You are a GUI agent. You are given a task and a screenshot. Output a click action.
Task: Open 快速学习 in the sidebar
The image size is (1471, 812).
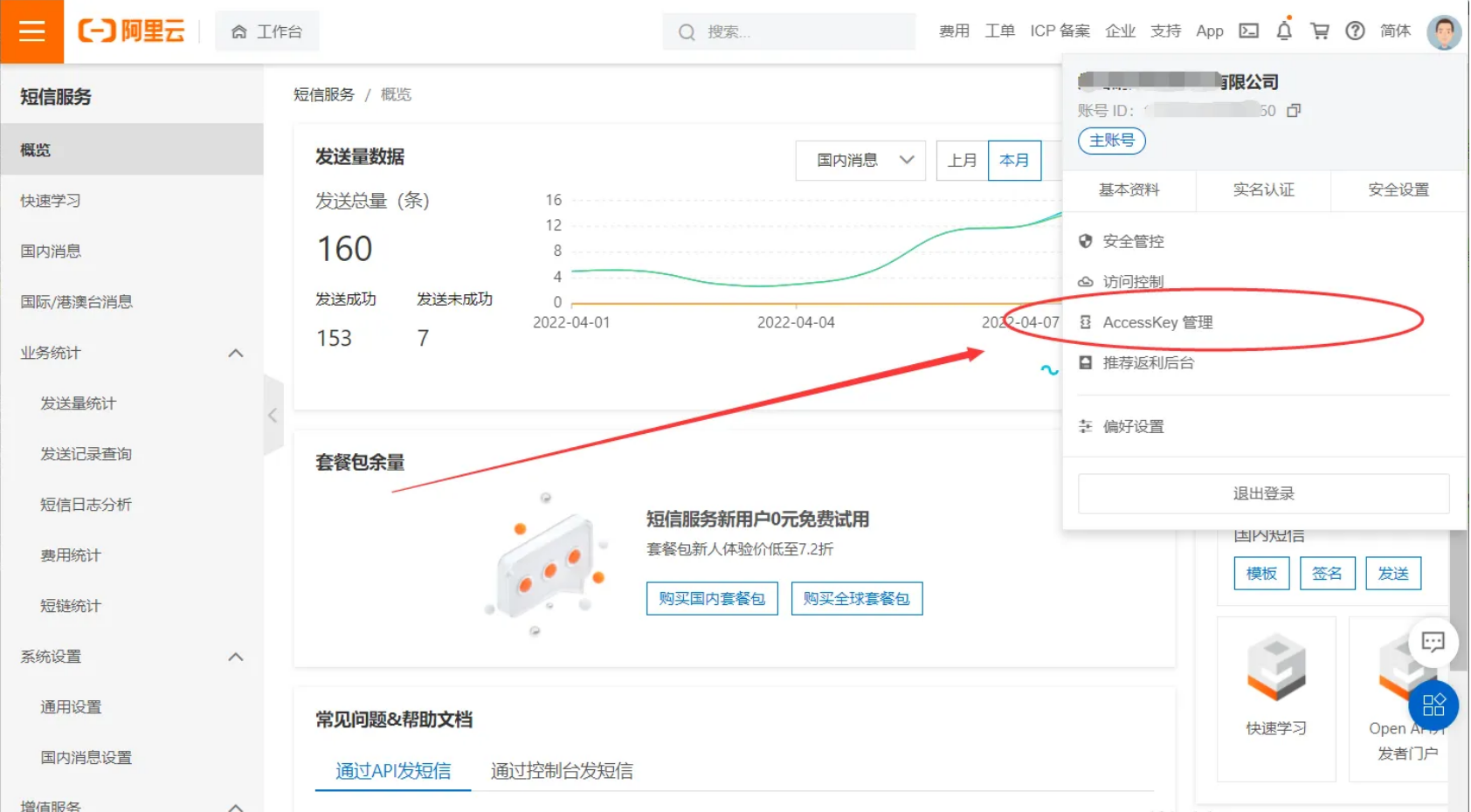[x=131, y=200]
